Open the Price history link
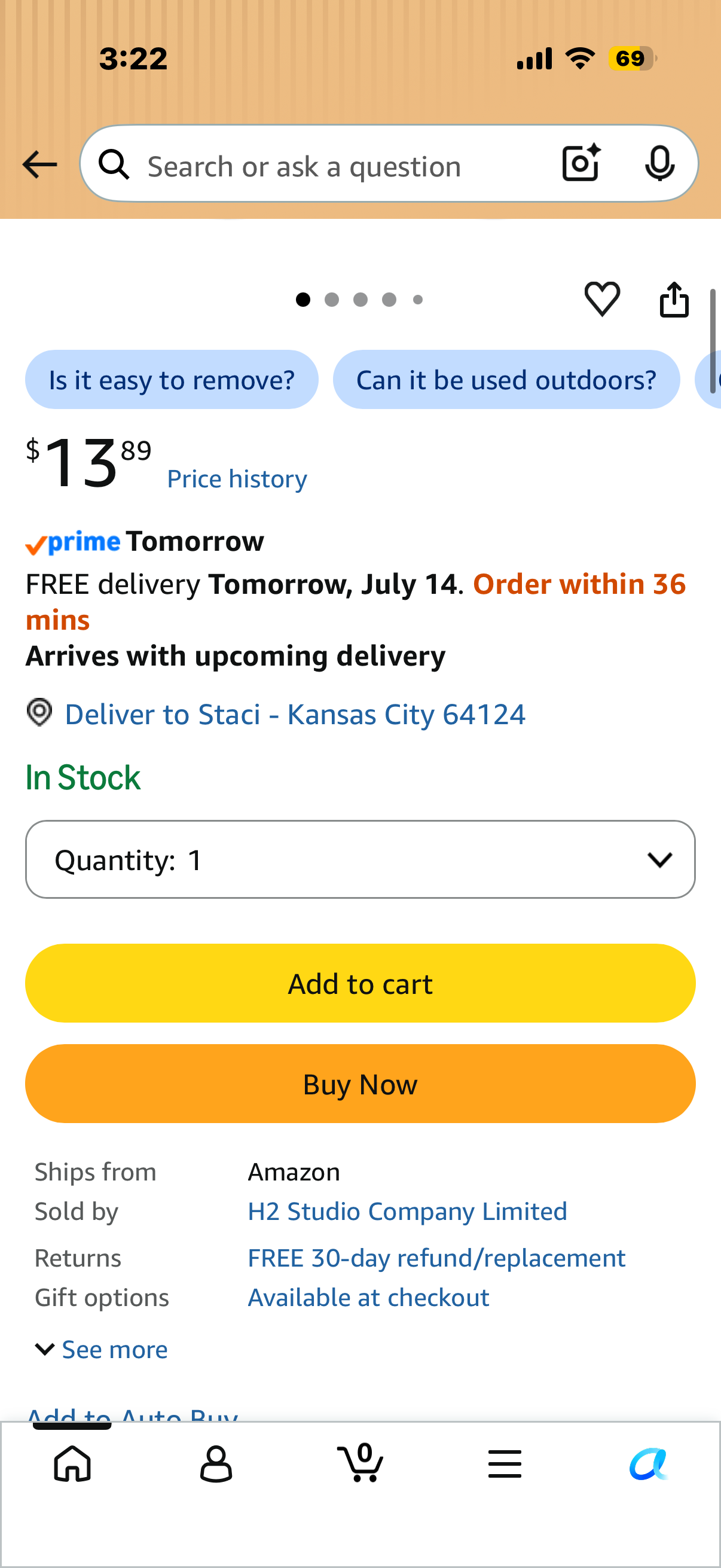721x1568 pixels. click(237, 479)
